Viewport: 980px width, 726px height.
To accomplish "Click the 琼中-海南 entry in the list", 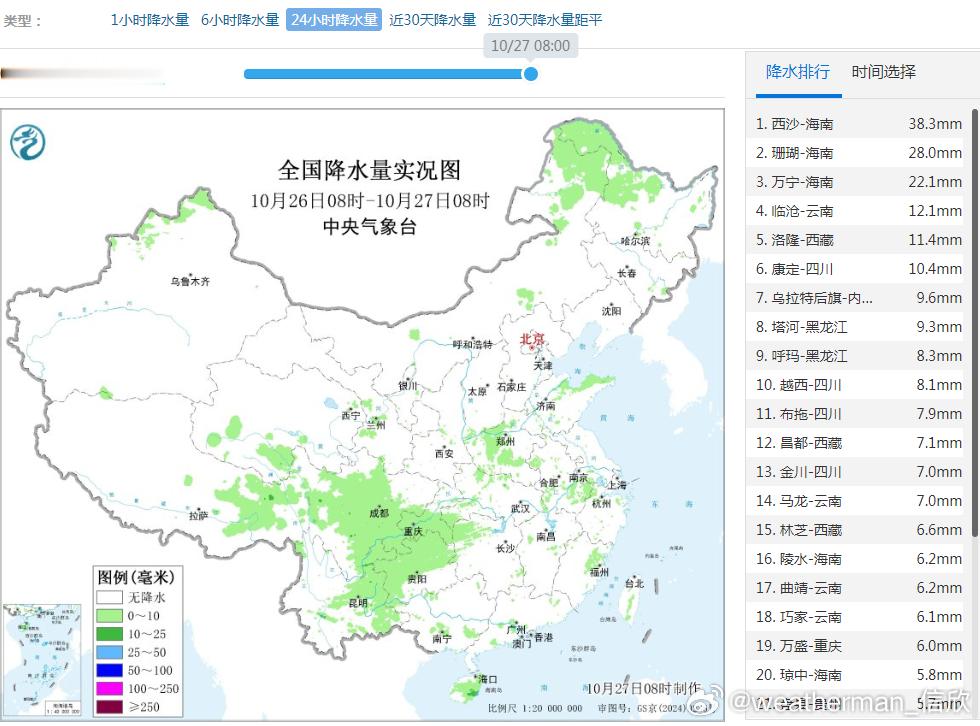I will tap(855, 675).
